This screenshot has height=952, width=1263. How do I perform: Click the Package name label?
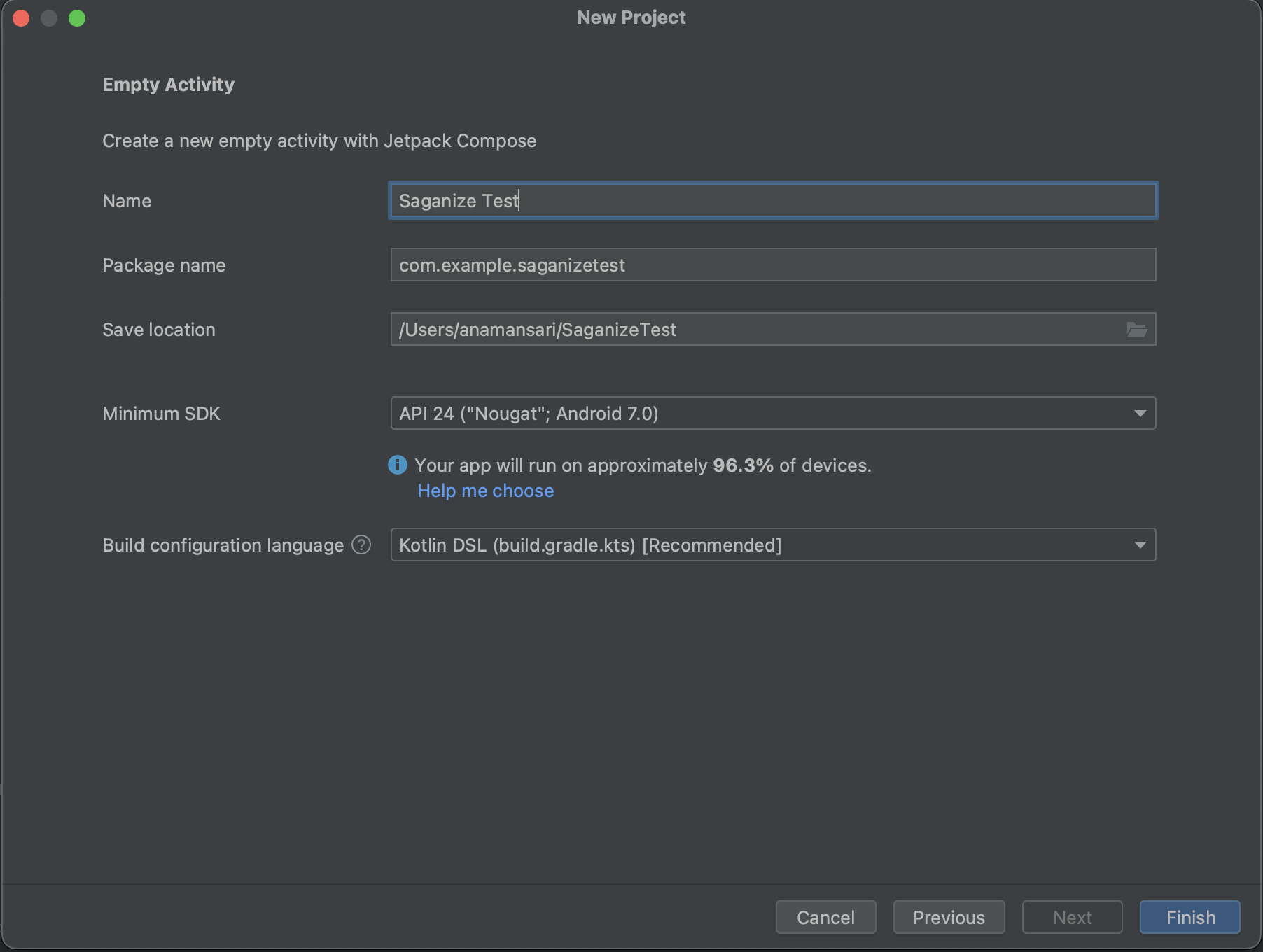tap(164, 265)
